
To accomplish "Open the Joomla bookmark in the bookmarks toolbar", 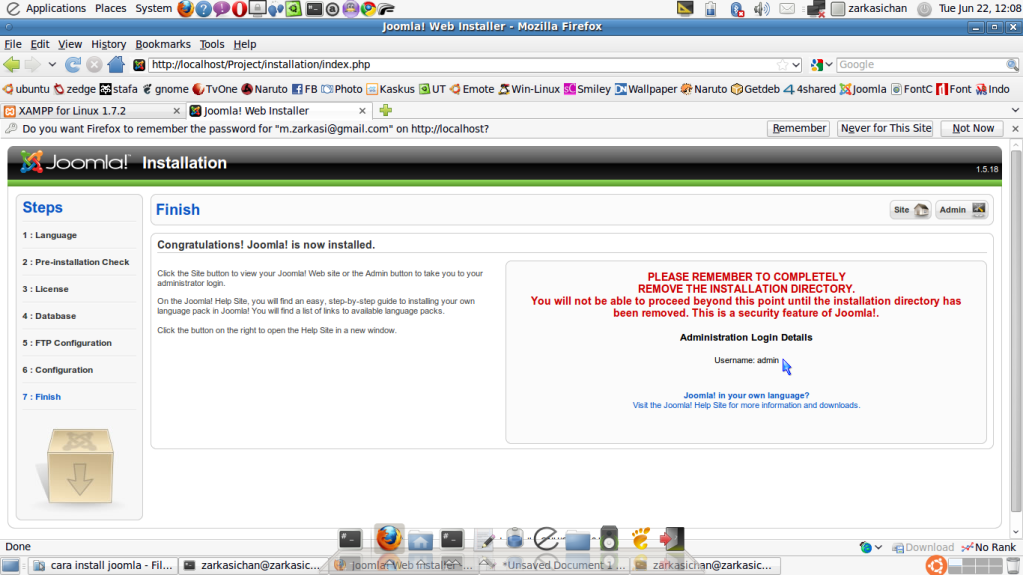I will tap(863, 89).
